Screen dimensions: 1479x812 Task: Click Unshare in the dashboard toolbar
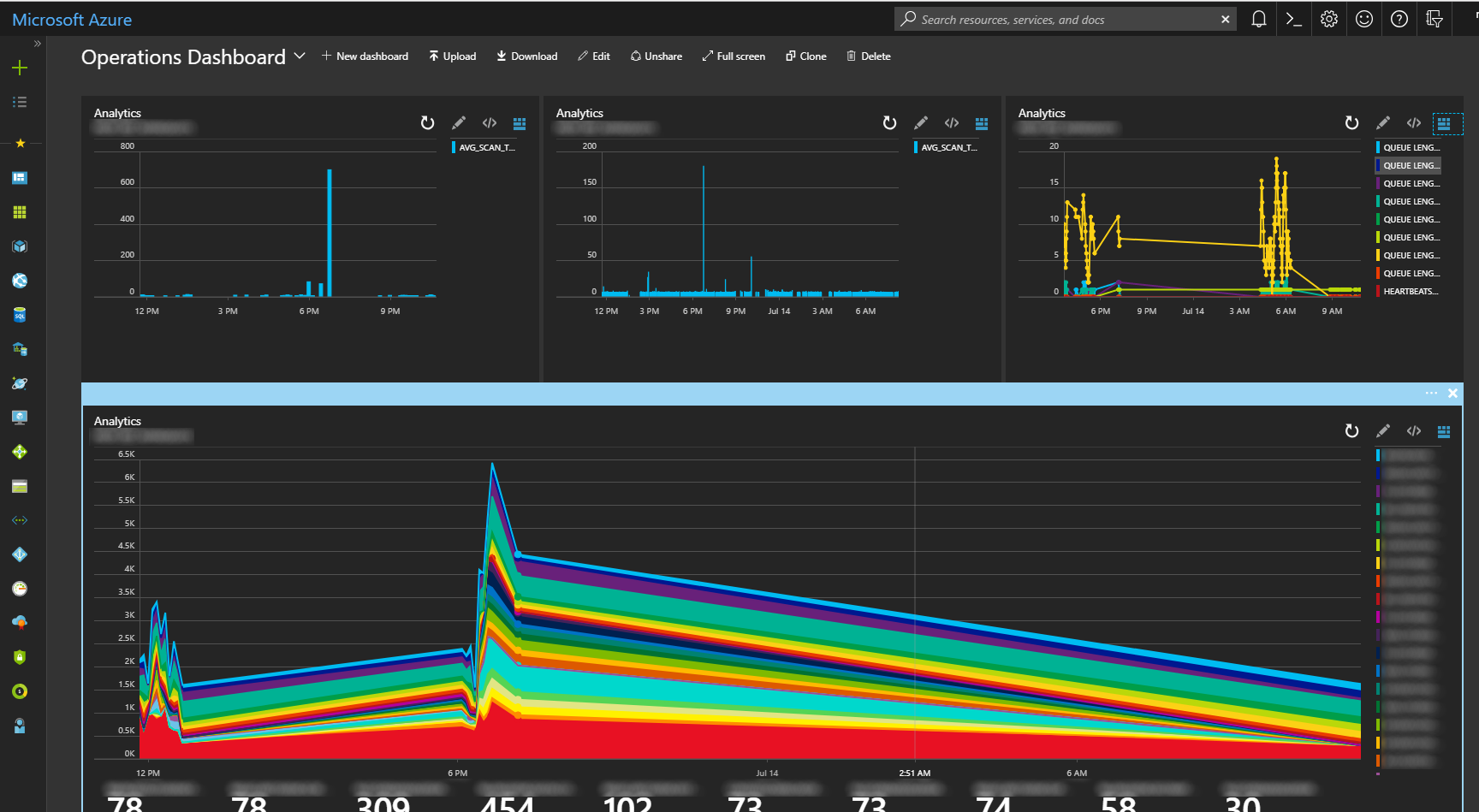coord(656,56)
